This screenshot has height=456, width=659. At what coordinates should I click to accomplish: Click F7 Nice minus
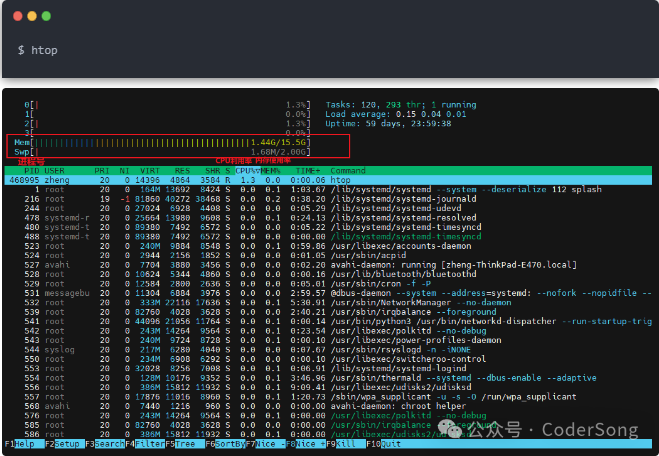click(266, 444)
